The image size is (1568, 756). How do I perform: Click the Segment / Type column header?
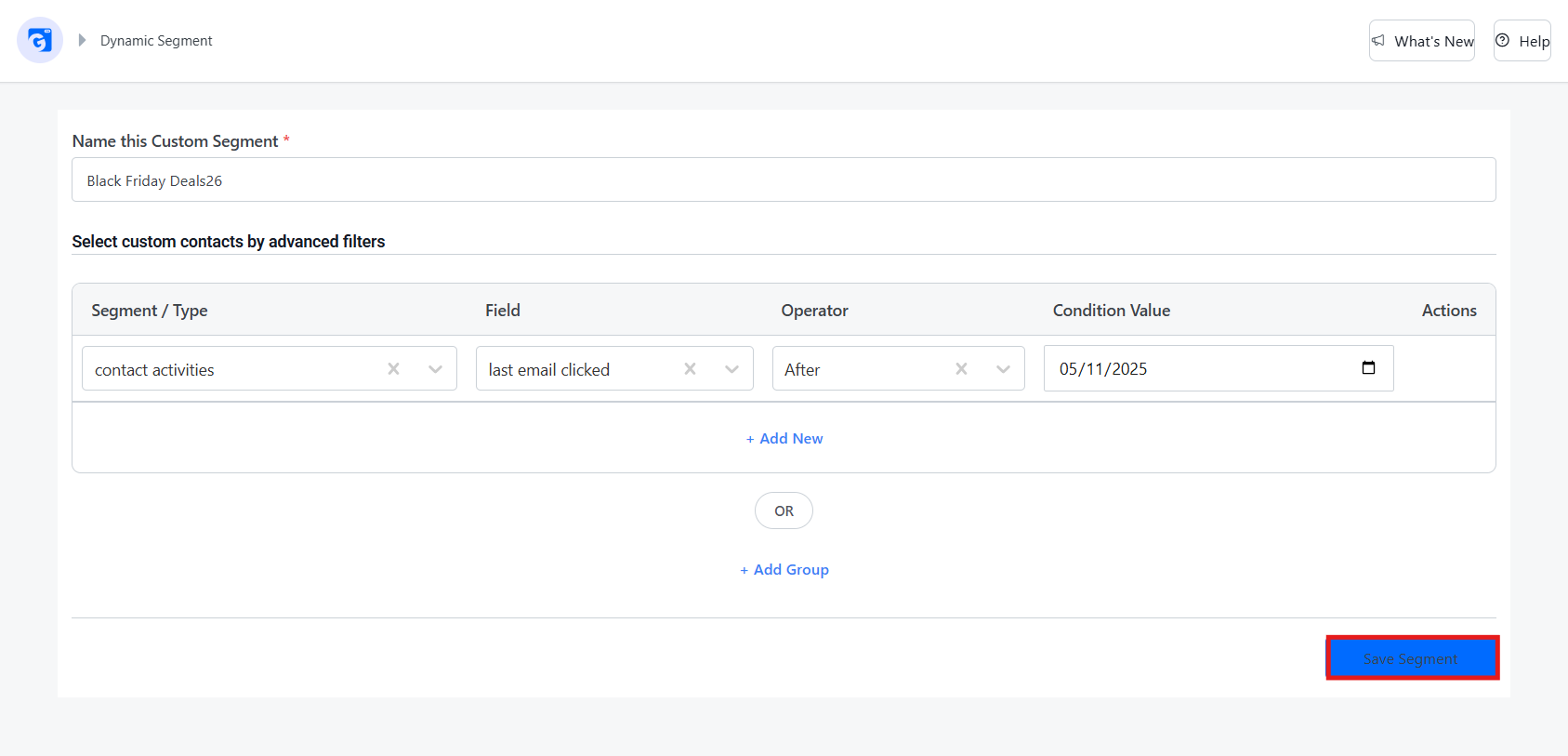(x=149, y=311)
